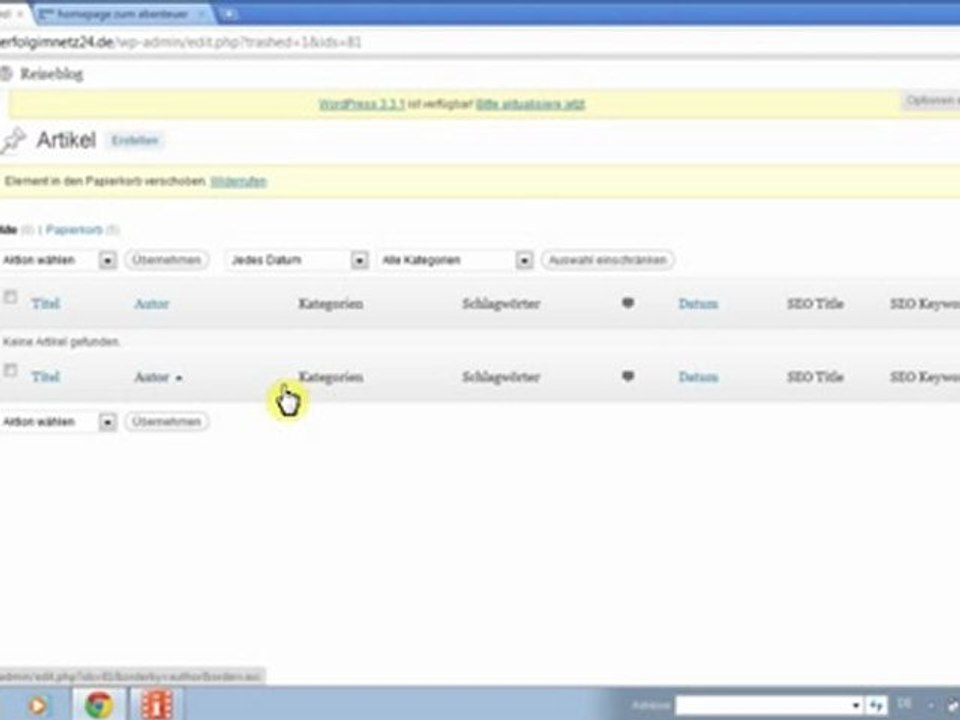The image size is (960, 720).
Task: Show the Papierkorb article list
Action: (74, 230)
